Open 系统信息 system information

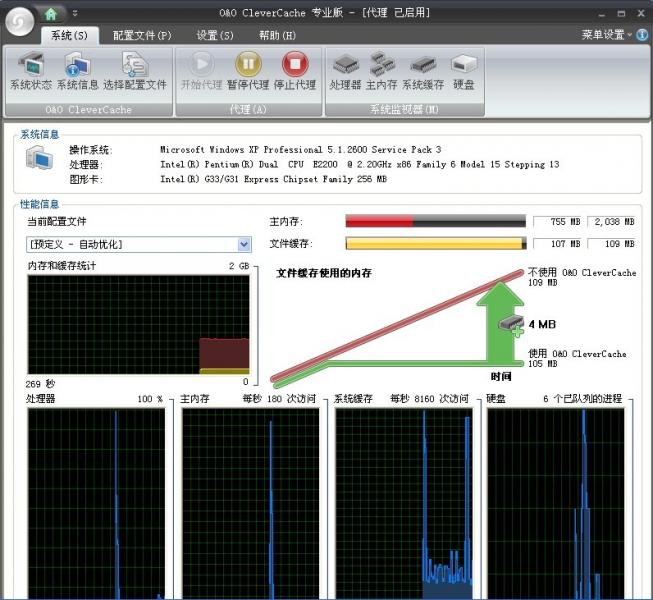(x=77, y=71)
